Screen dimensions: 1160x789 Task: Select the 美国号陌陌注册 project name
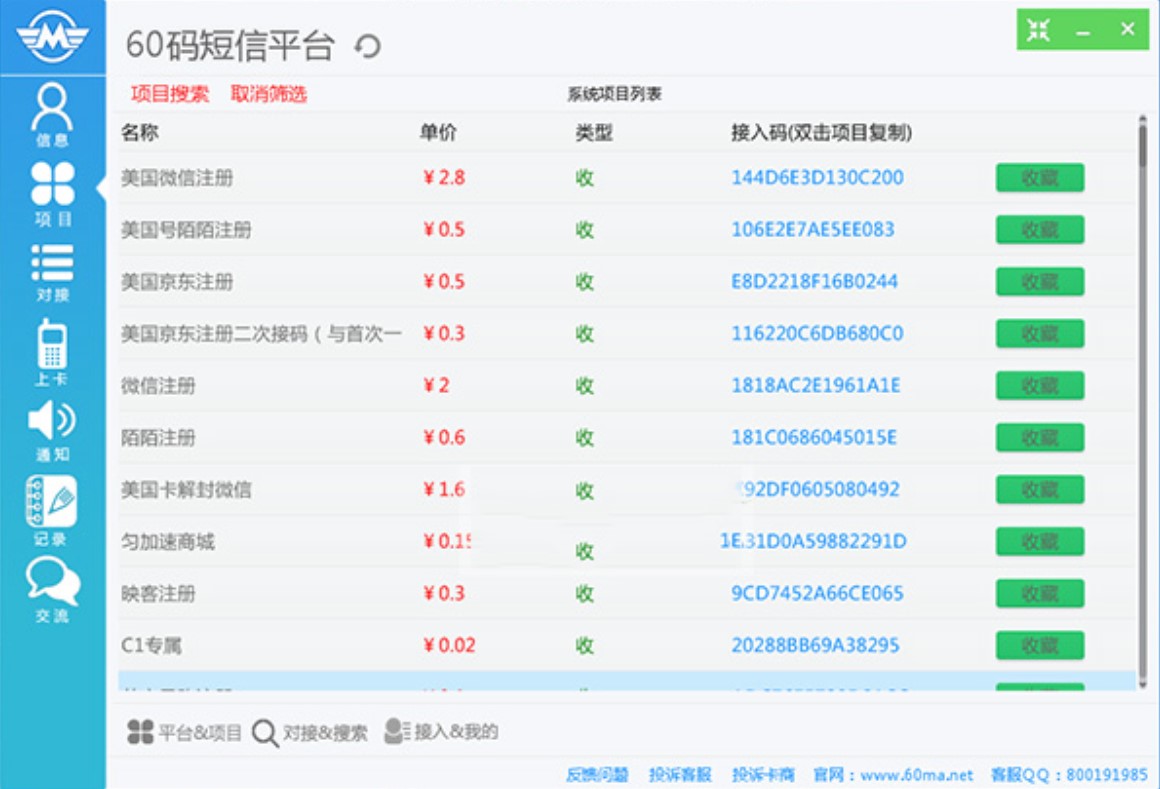186,230
